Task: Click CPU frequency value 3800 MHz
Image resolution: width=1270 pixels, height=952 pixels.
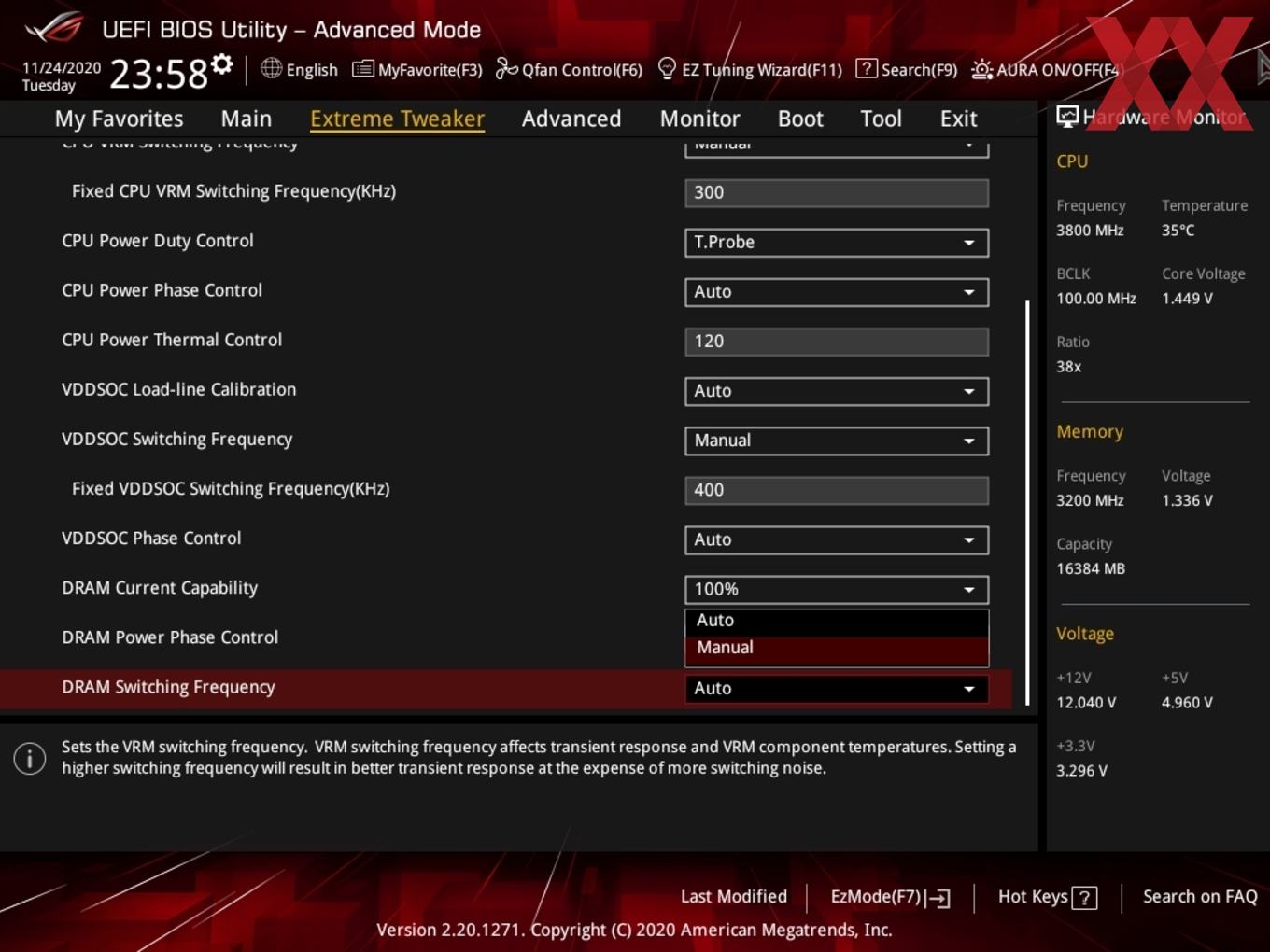Action: coord(1090,231)
